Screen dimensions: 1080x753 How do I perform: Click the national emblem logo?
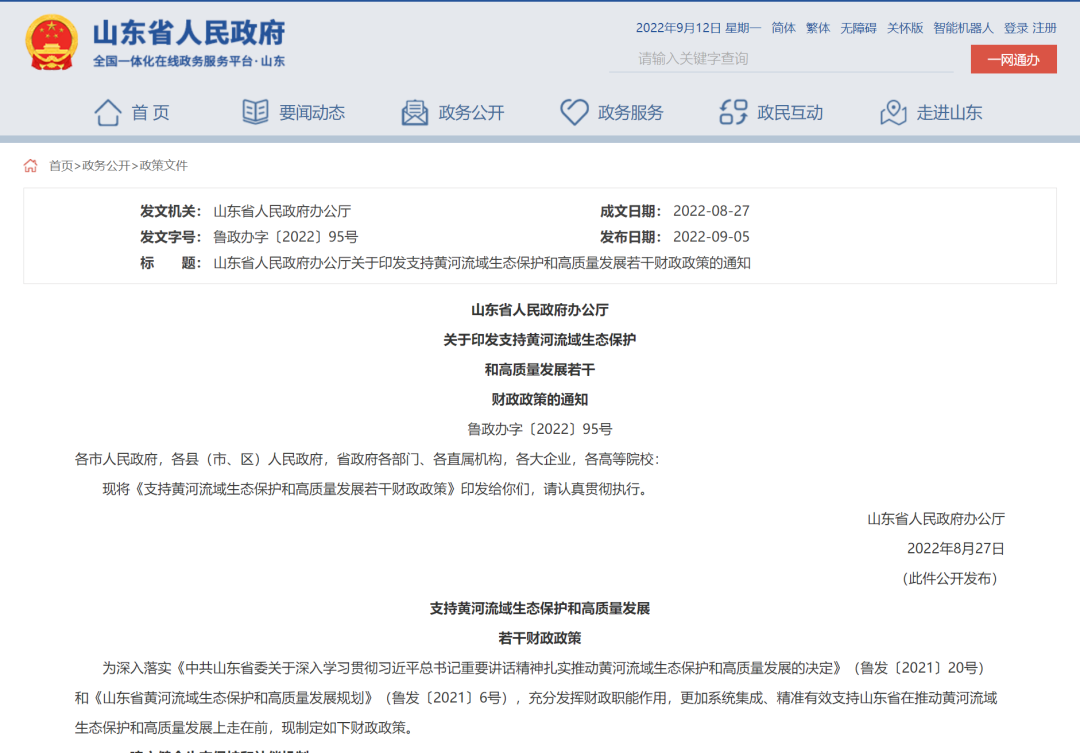coord(51,43)
